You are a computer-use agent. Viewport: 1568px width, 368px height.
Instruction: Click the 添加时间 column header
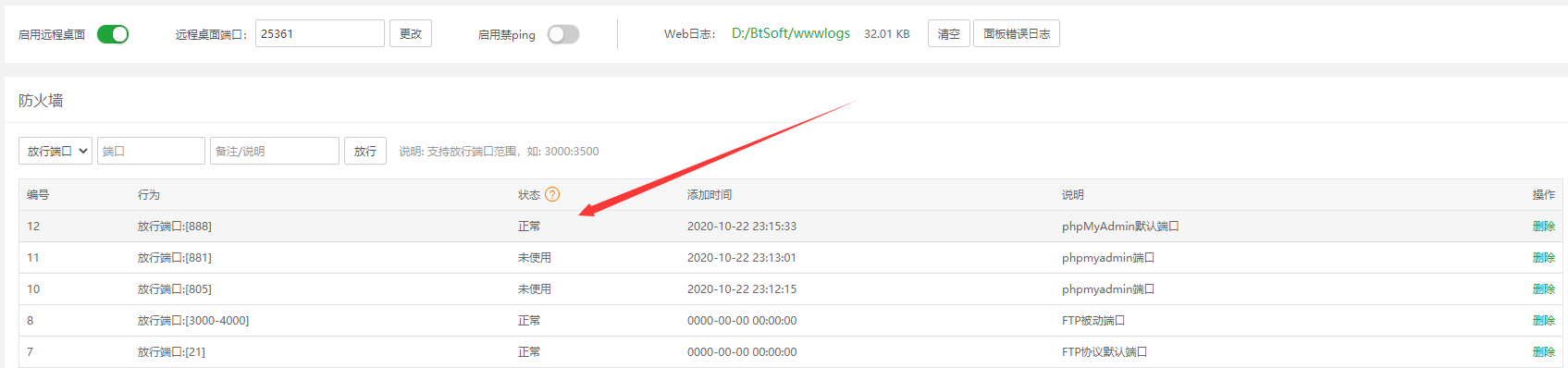pyautogui.click(x=710, y=195)
